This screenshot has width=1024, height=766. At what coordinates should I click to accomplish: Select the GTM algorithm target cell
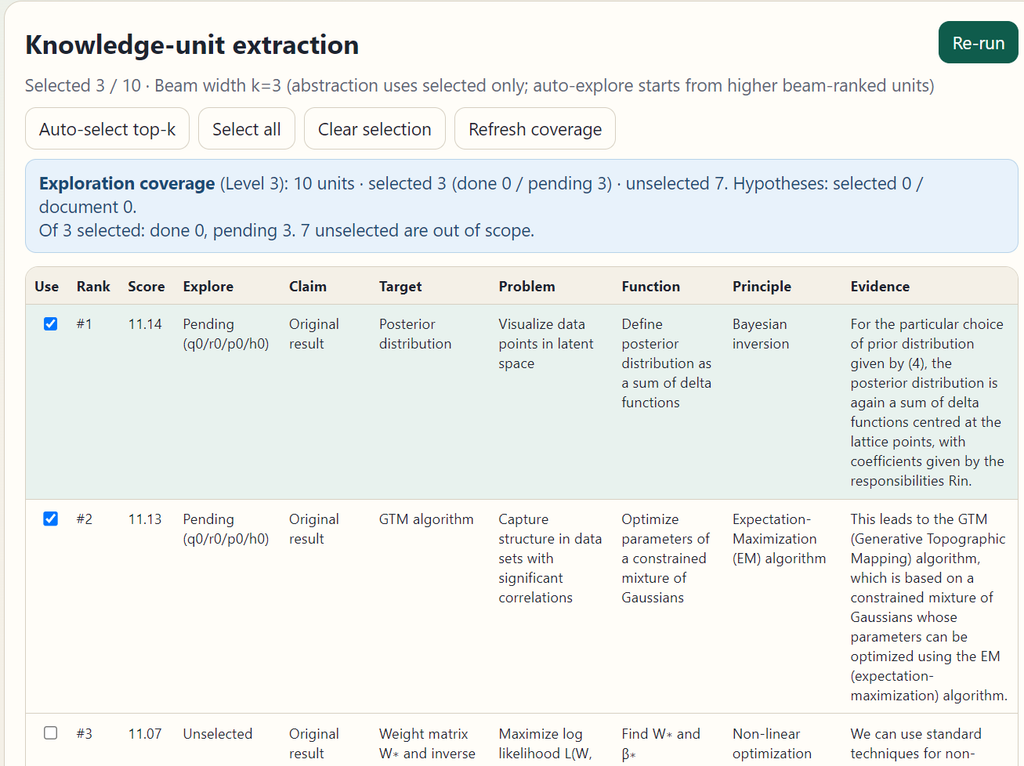tap(426, 519)
